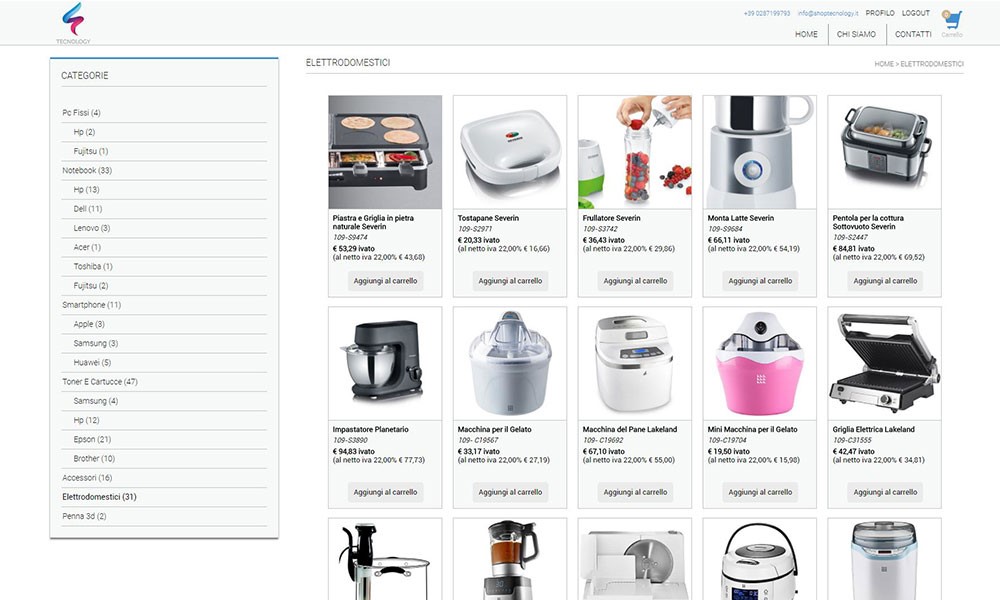Viewport: 1000px width, 600px height.
Task: Go to HOME in navigation
Action: tap(806, 34)
